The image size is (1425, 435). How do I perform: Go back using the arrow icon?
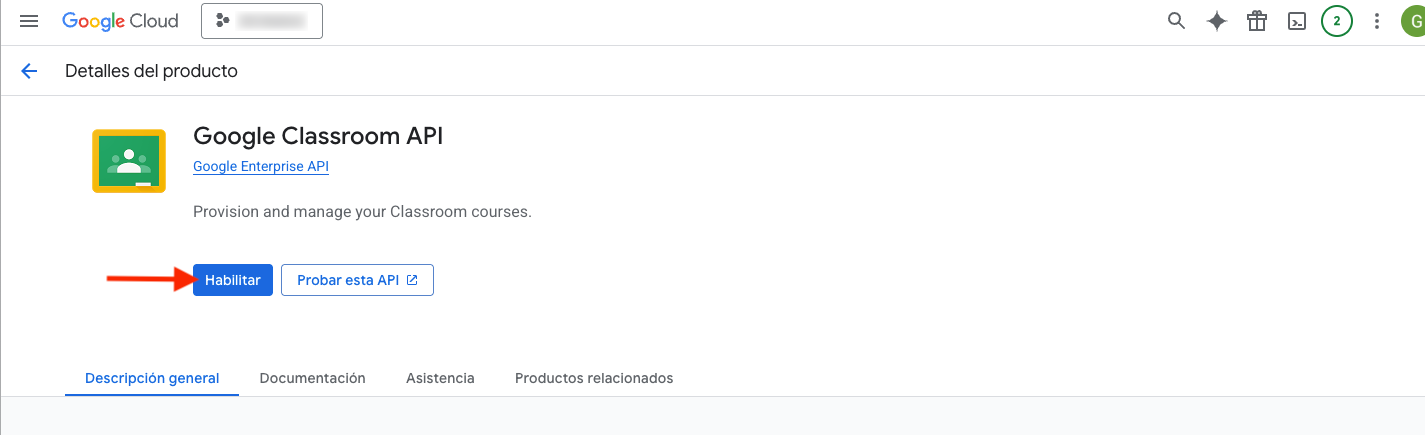pyautogui.click(x=29, y=71)
